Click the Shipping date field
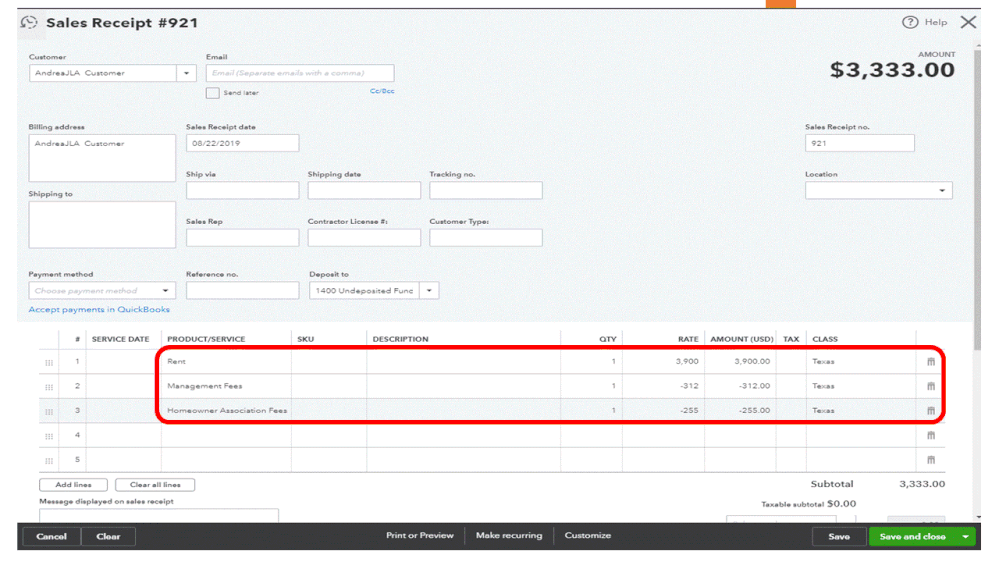999x562 pixels. pos(364,191)
